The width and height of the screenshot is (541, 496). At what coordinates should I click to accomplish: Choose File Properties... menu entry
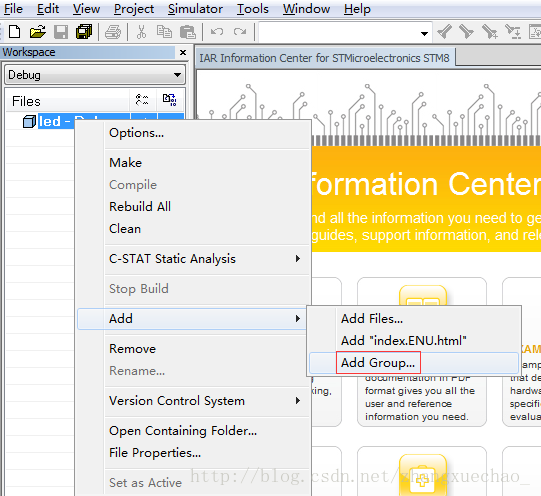(155, 453)
